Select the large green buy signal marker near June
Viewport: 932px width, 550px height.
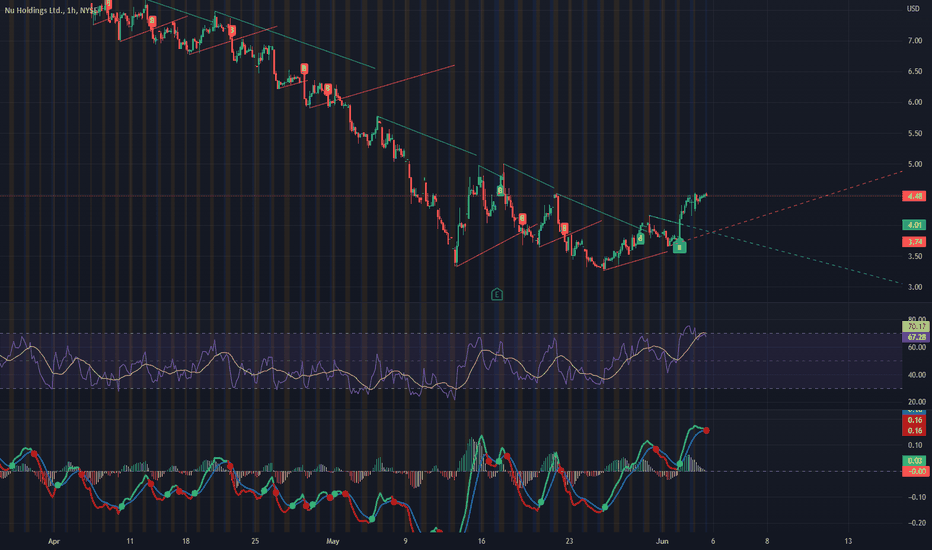(x=679, y=246)
